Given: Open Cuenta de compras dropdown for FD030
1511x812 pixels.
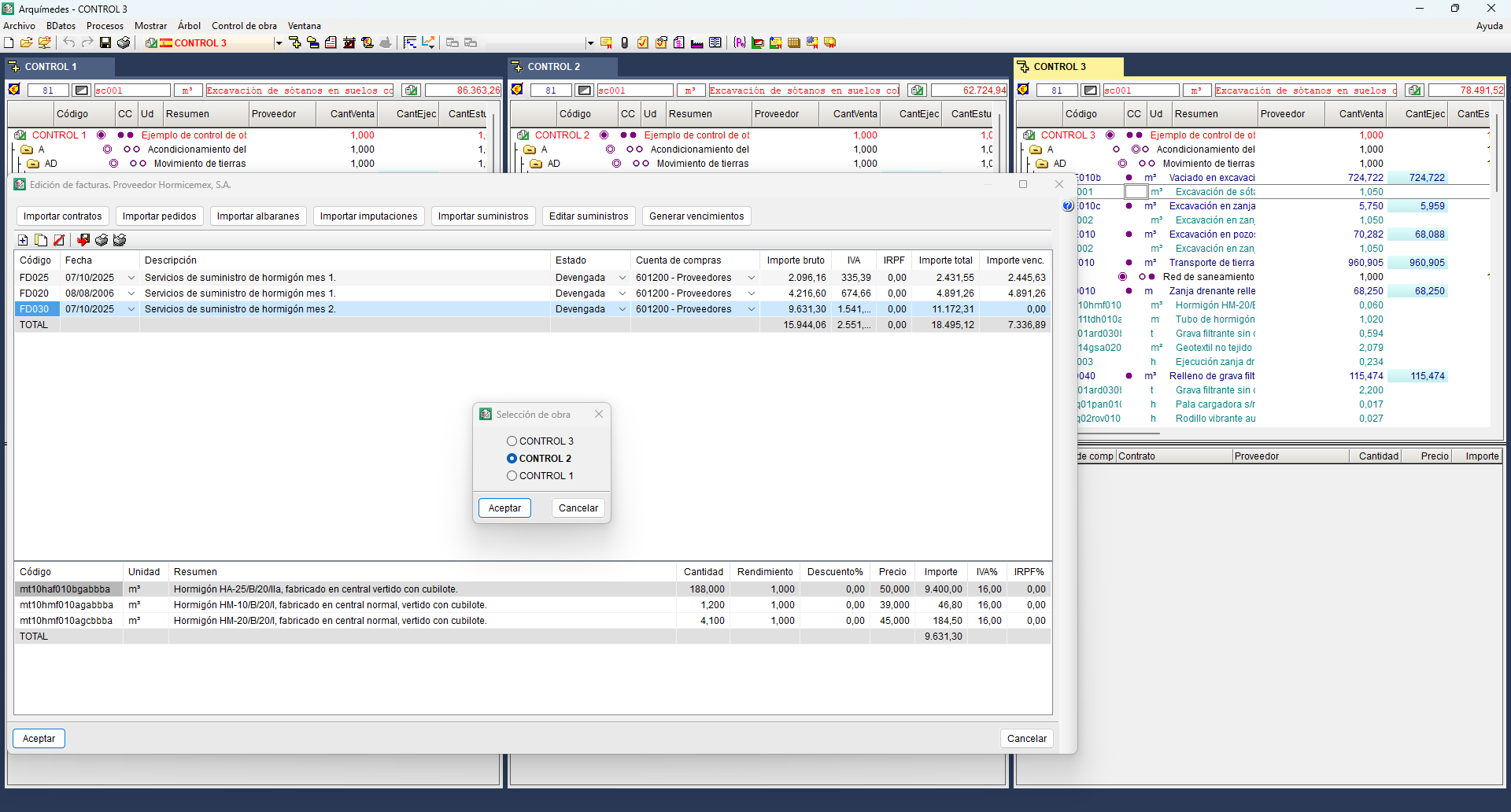Looking at the screenshot, I should pos(751,309).
